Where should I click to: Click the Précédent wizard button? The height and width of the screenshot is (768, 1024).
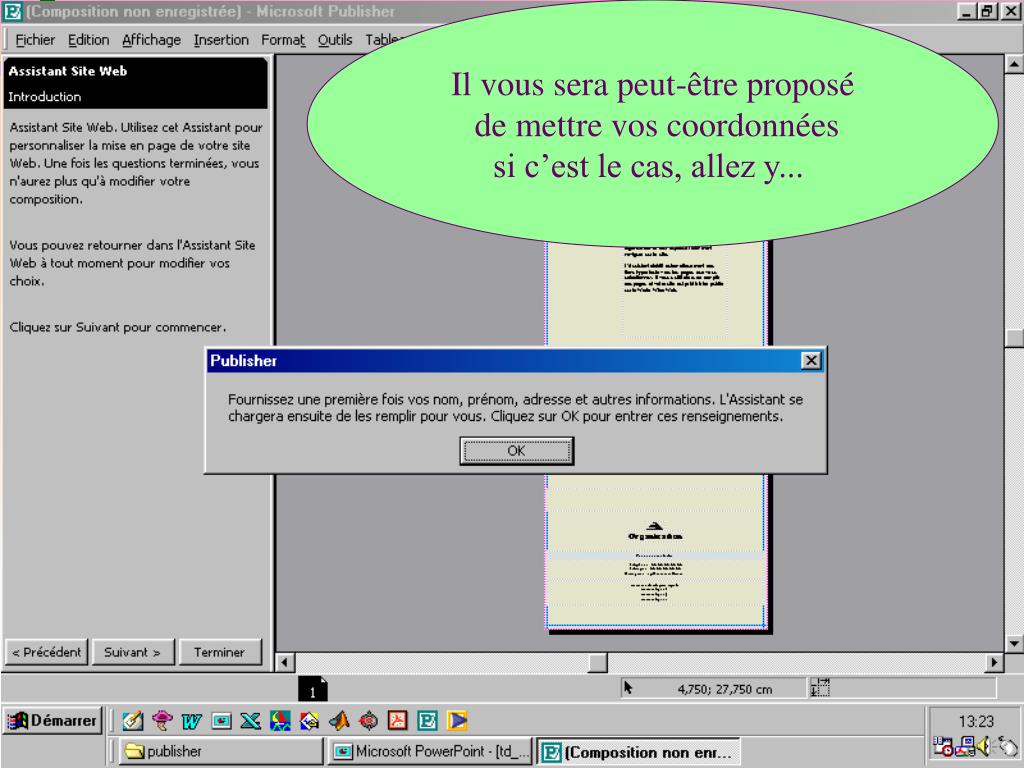point(46,652)
